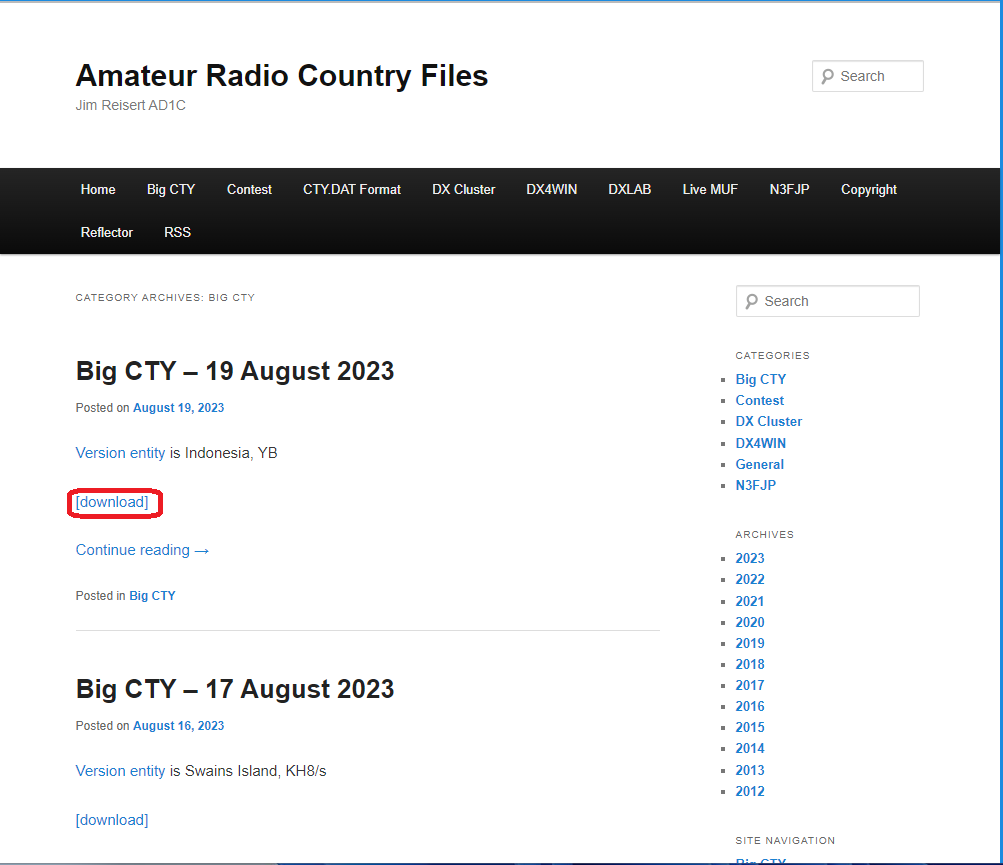Image resolution: width=1003 pixels, height=865 pixels.
Task: Select Big CTY under Categories
Action: [761, 379]
